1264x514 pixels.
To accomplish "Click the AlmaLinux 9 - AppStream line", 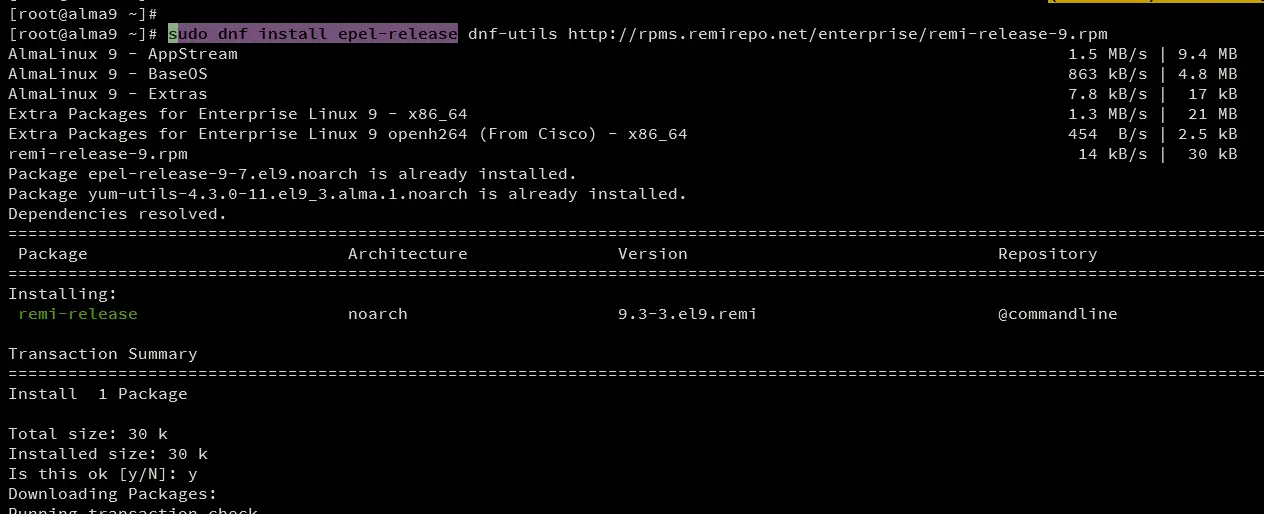I will coord(123,54).
